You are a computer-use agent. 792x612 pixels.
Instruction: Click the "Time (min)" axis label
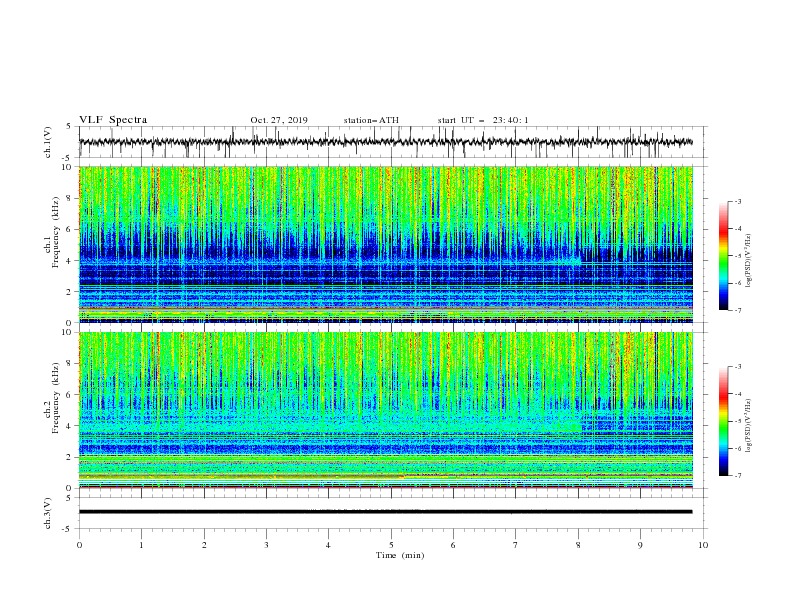tap(400, 555)
